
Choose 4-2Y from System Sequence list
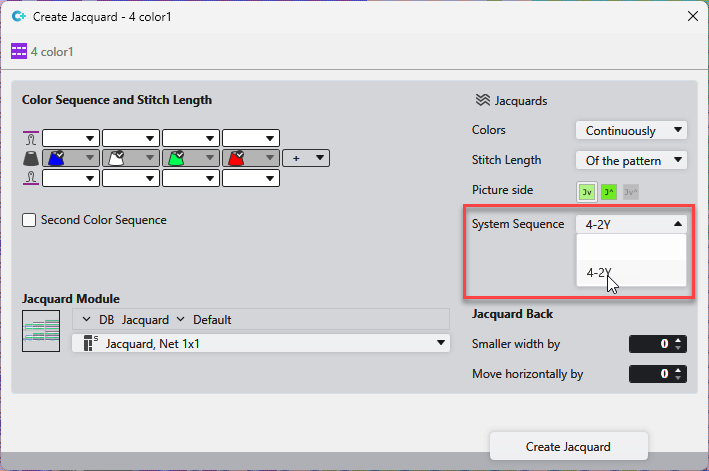(600, 273)
